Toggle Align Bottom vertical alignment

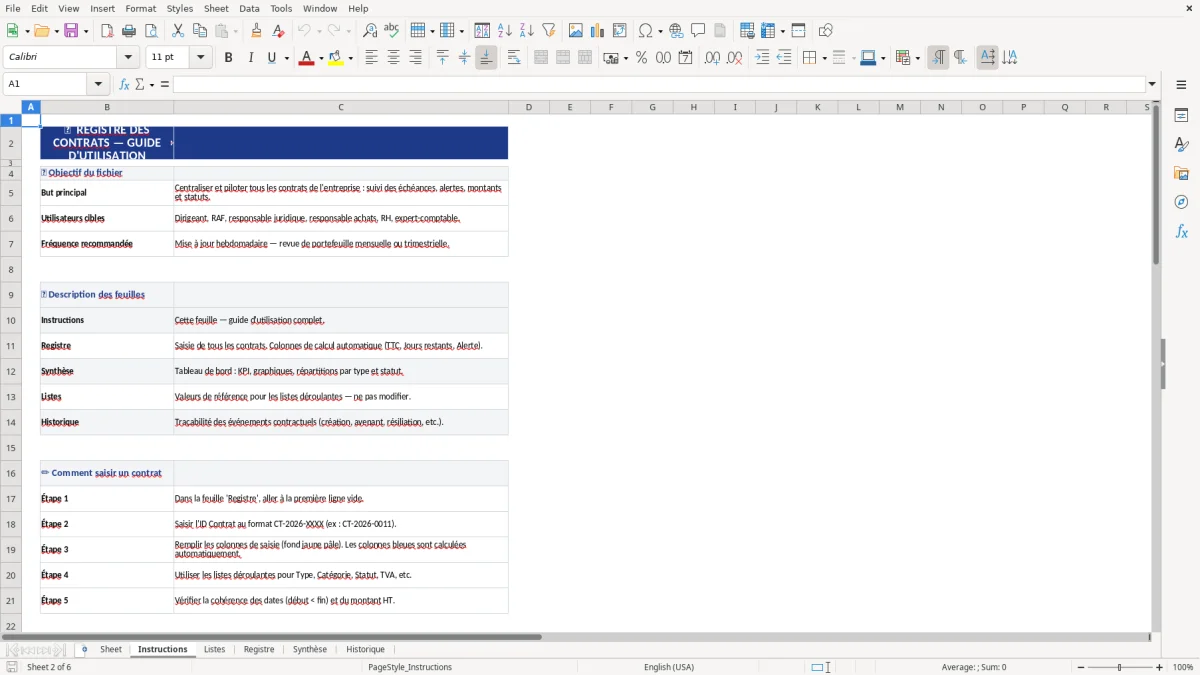(x=486, y=58)
